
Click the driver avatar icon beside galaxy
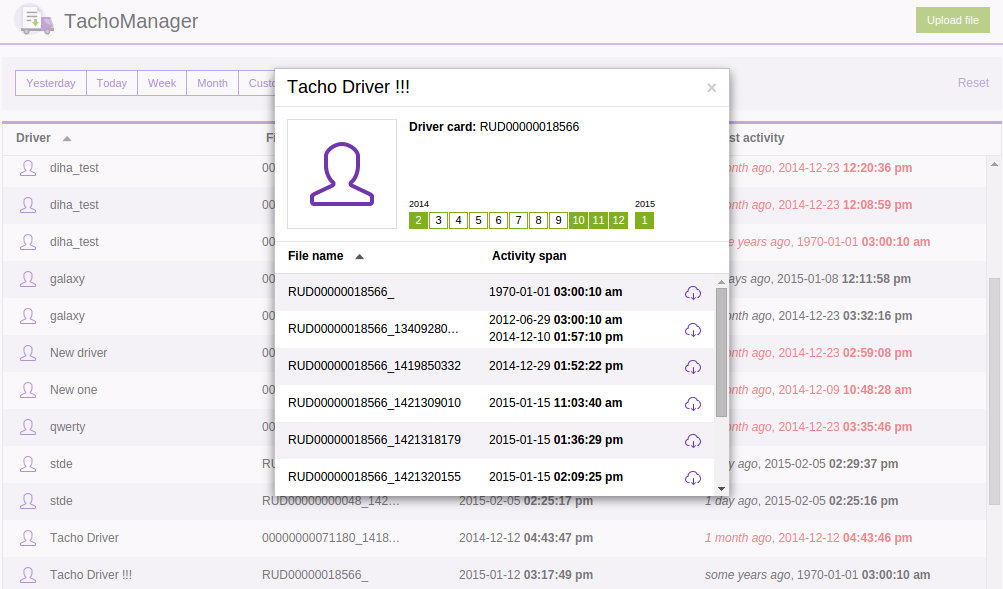coord(27,279)
